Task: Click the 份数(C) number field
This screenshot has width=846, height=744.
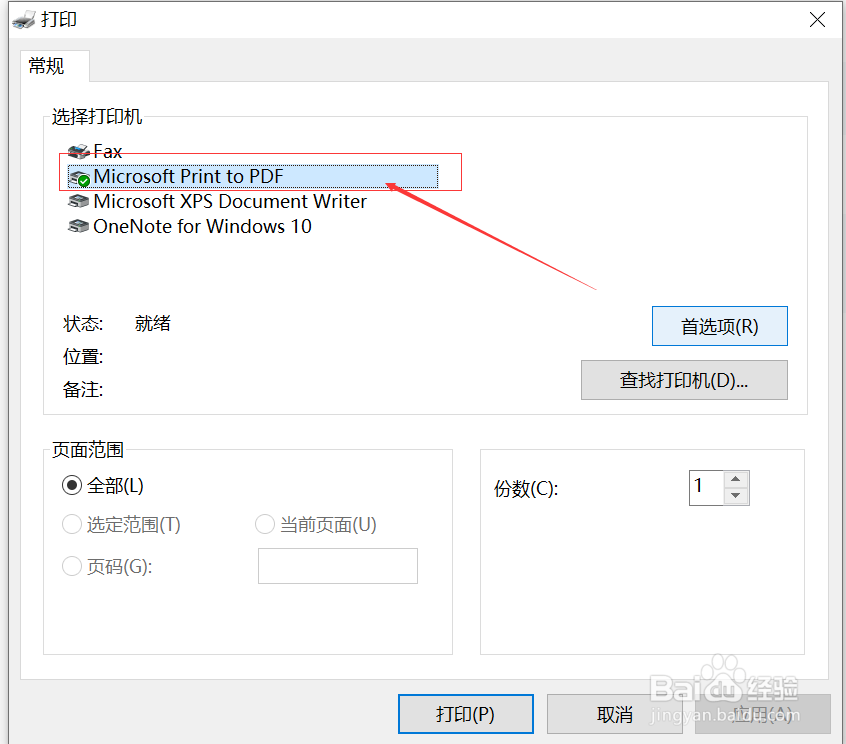Action: pyautogui.click(x=706, y=488)
